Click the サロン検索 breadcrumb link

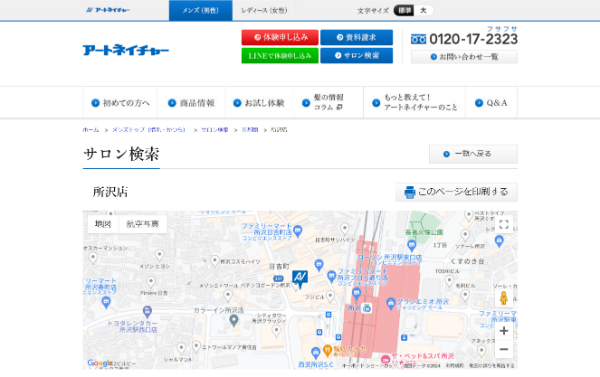(x=215, y=130)
